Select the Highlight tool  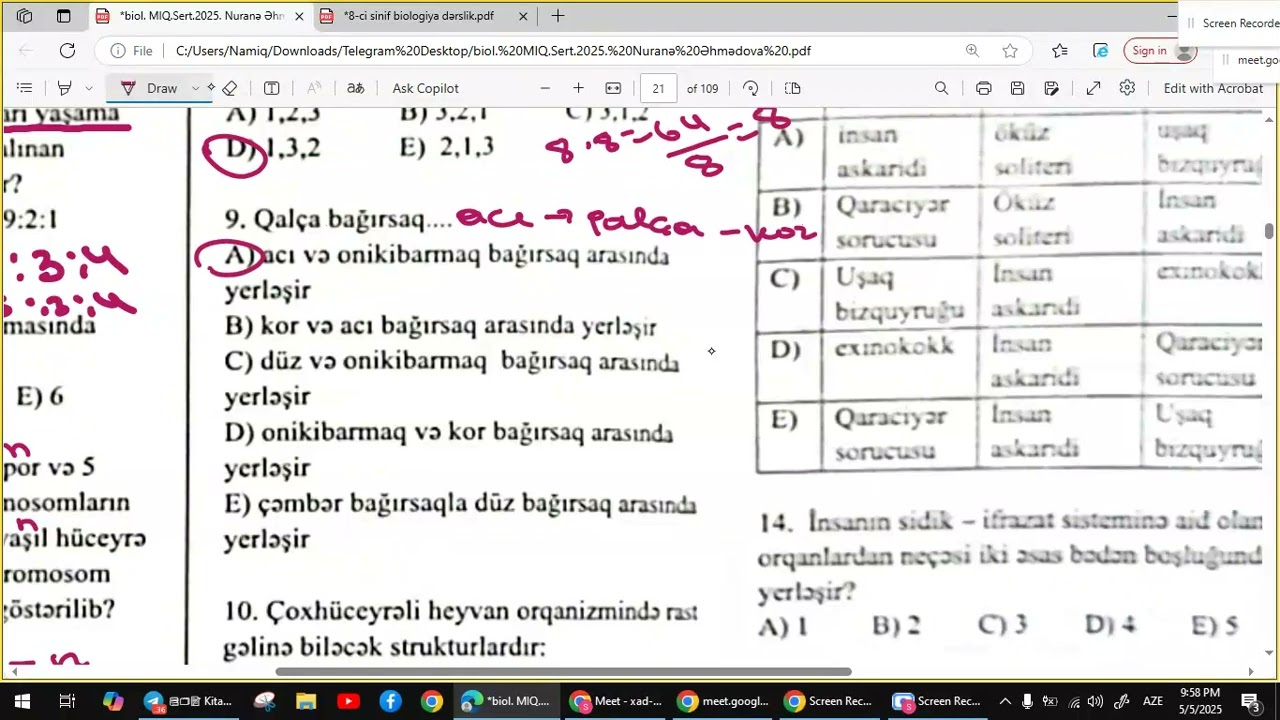pos(64,88)
